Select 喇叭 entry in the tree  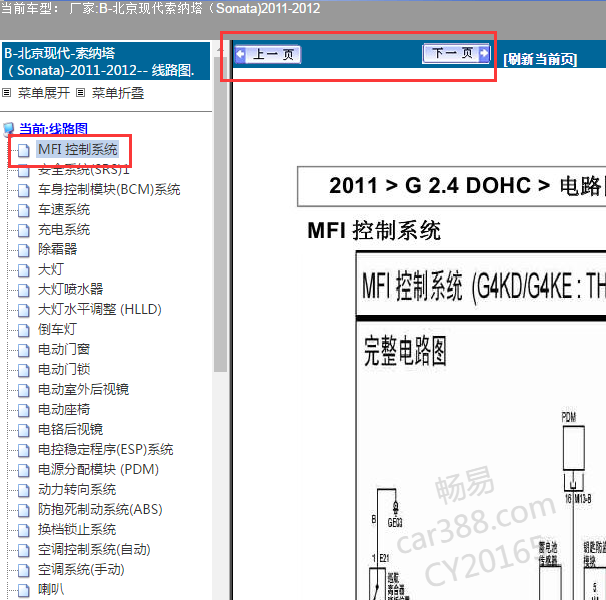pyautogui.click(x=51, y=590)
